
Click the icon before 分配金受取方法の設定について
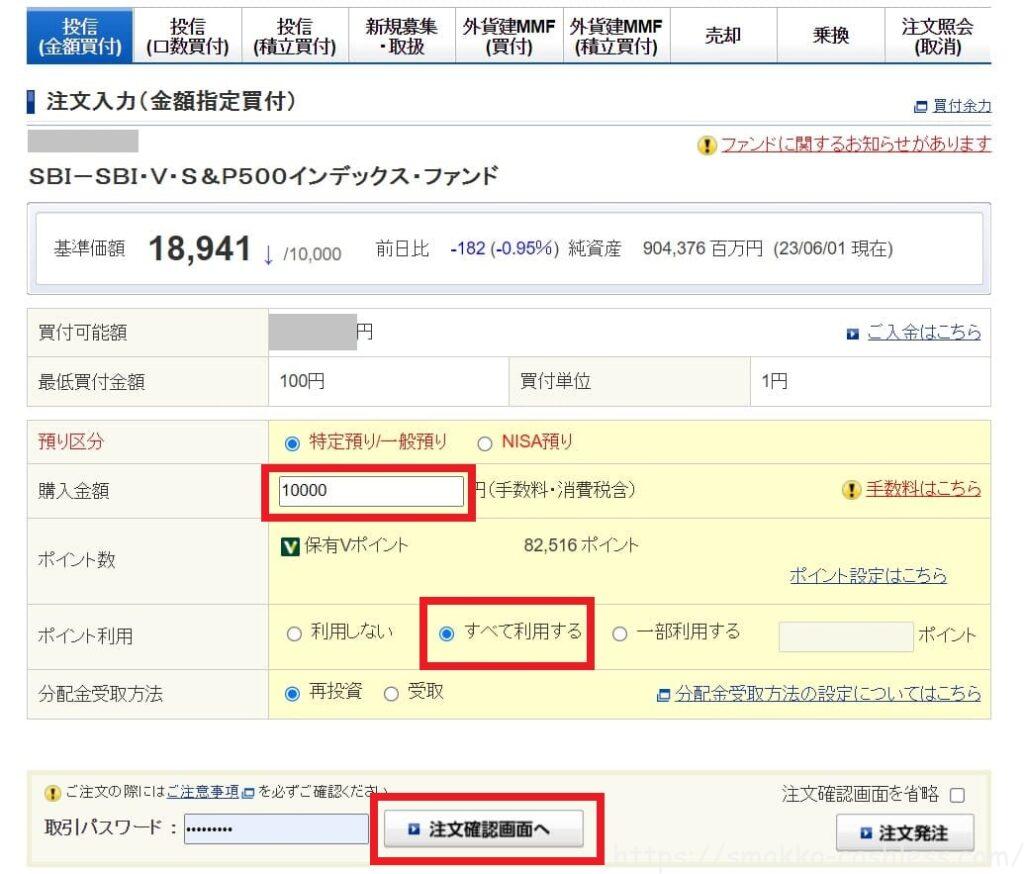tap(663, 695)
